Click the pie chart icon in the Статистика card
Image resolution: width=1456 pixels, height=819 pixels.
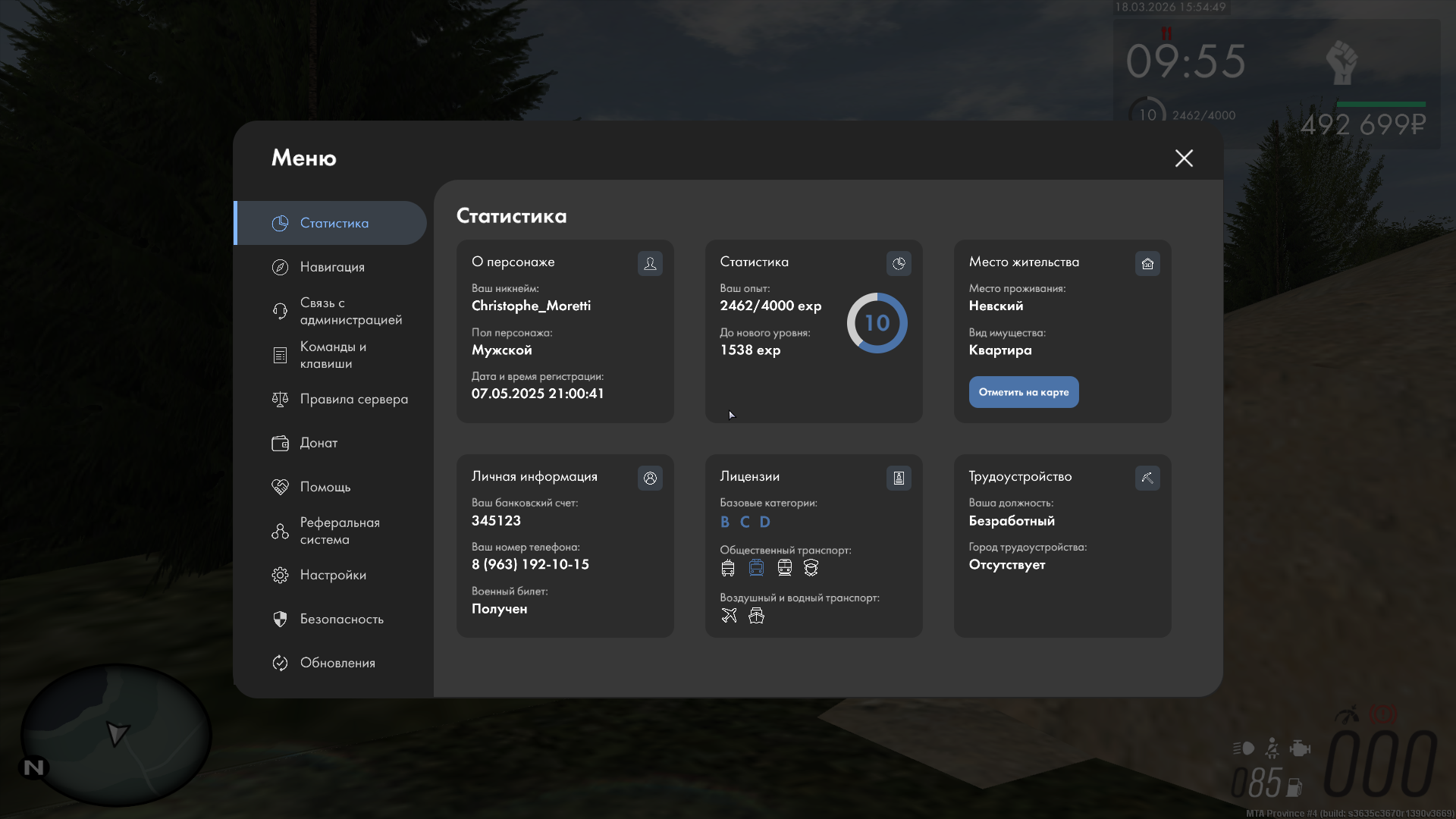(899, 263)
